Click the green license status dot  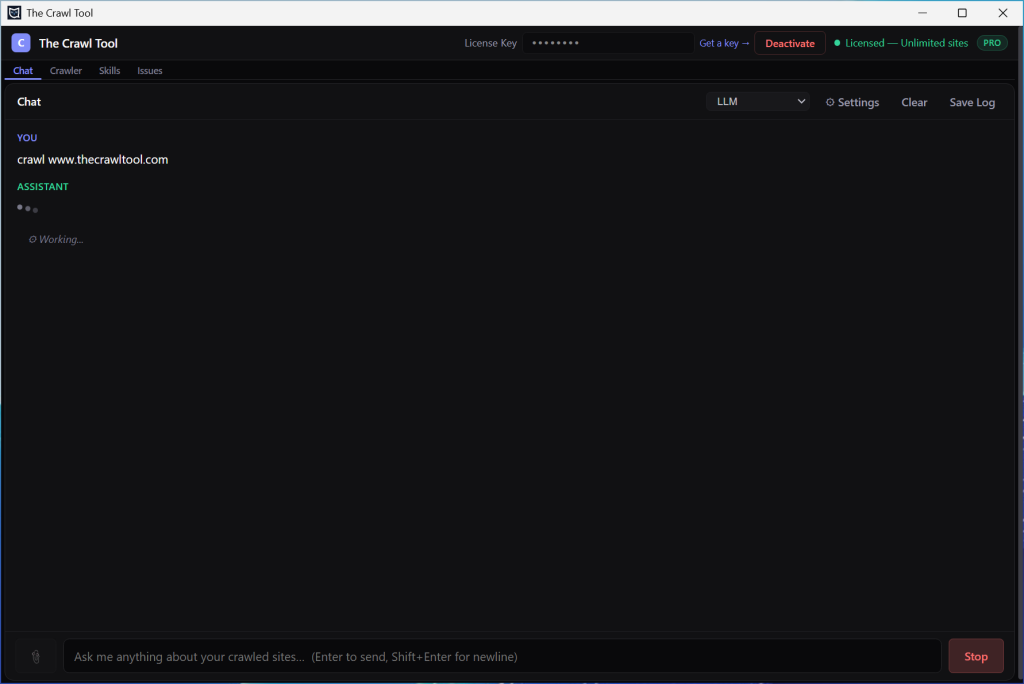point(837,43)
